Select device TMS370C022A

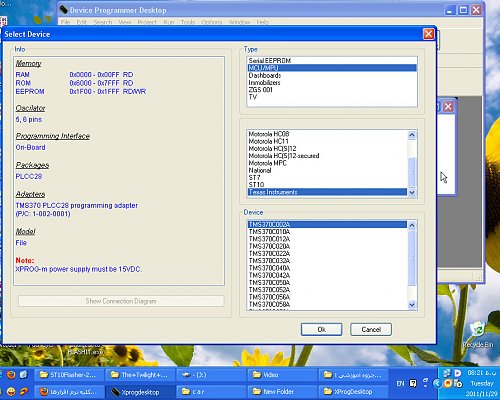coord(328,254)
